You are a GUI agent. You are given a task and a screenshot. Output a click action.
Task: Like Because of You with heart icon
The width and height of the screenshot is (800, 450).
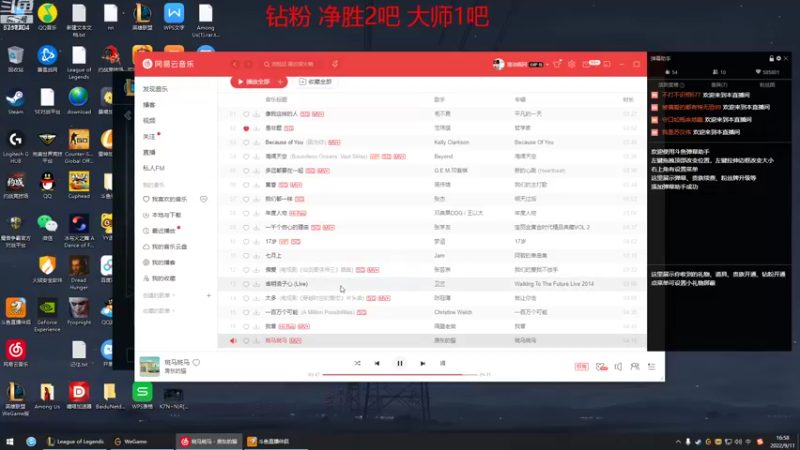click(x=246, y=142)
